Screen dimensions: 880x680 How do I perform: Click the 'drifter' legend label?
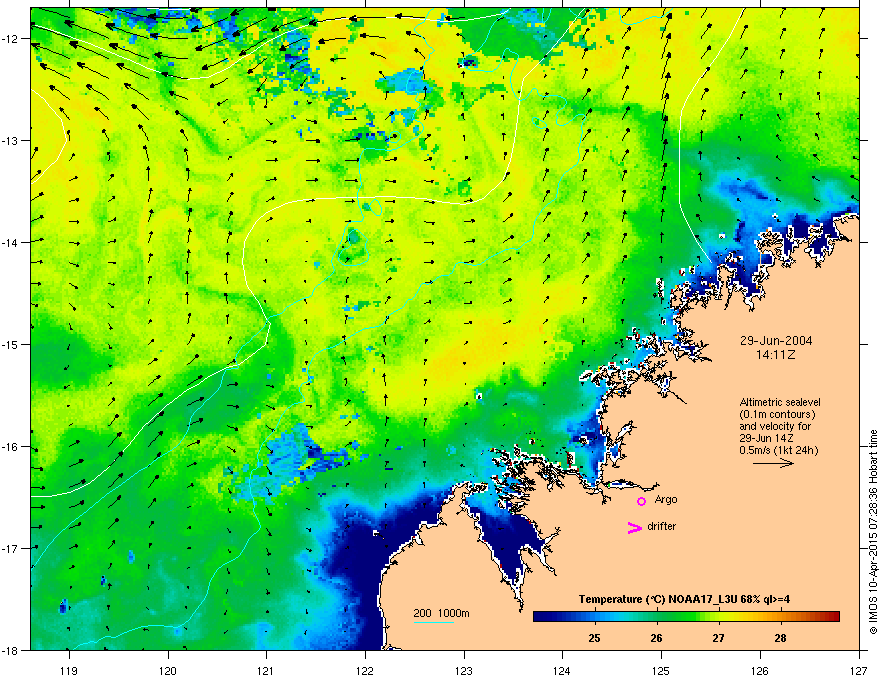[x=662, y=526]
